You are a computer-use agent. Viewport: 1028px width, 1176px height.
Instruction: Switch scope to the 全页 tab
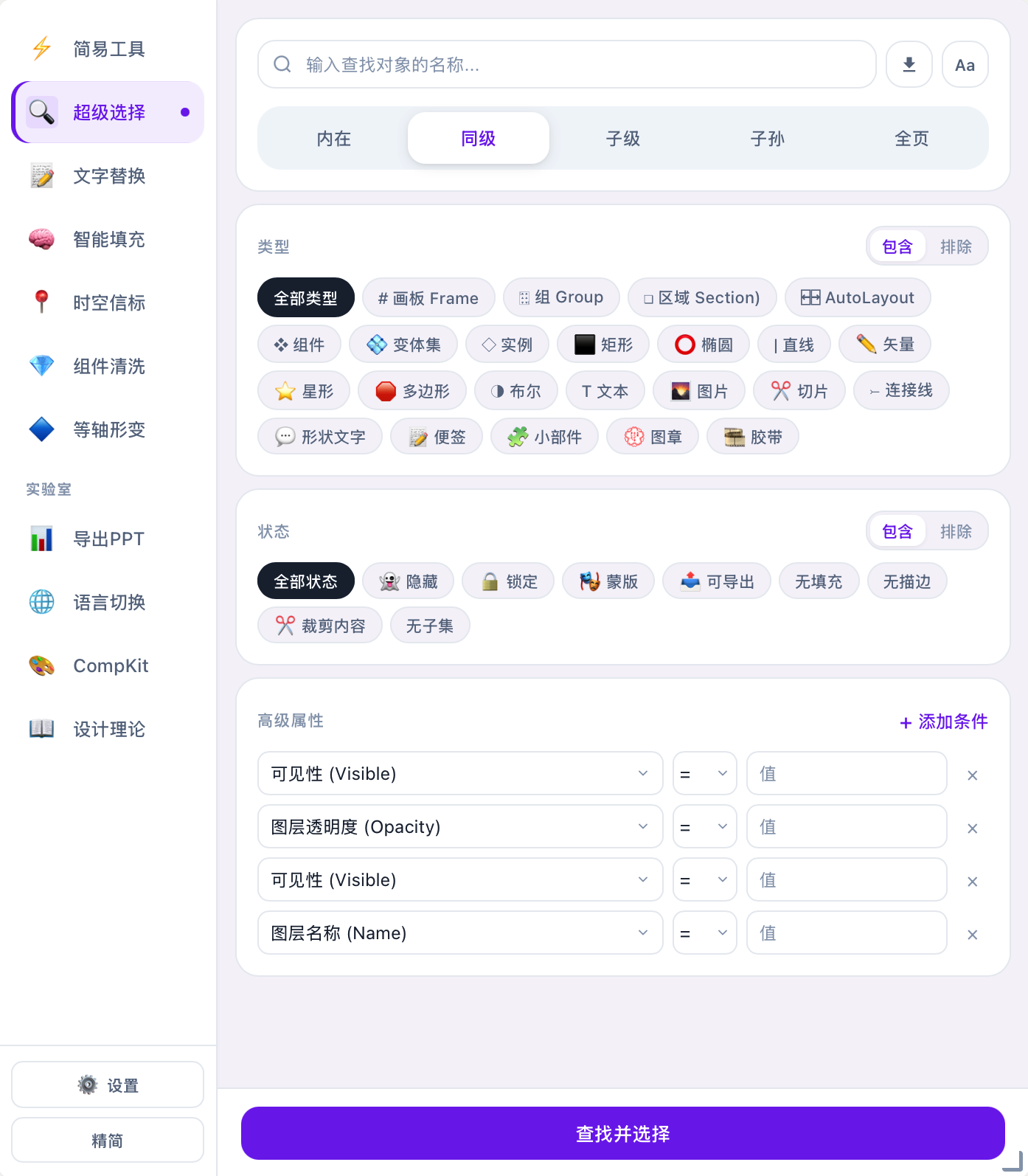(x=912, y=138)
